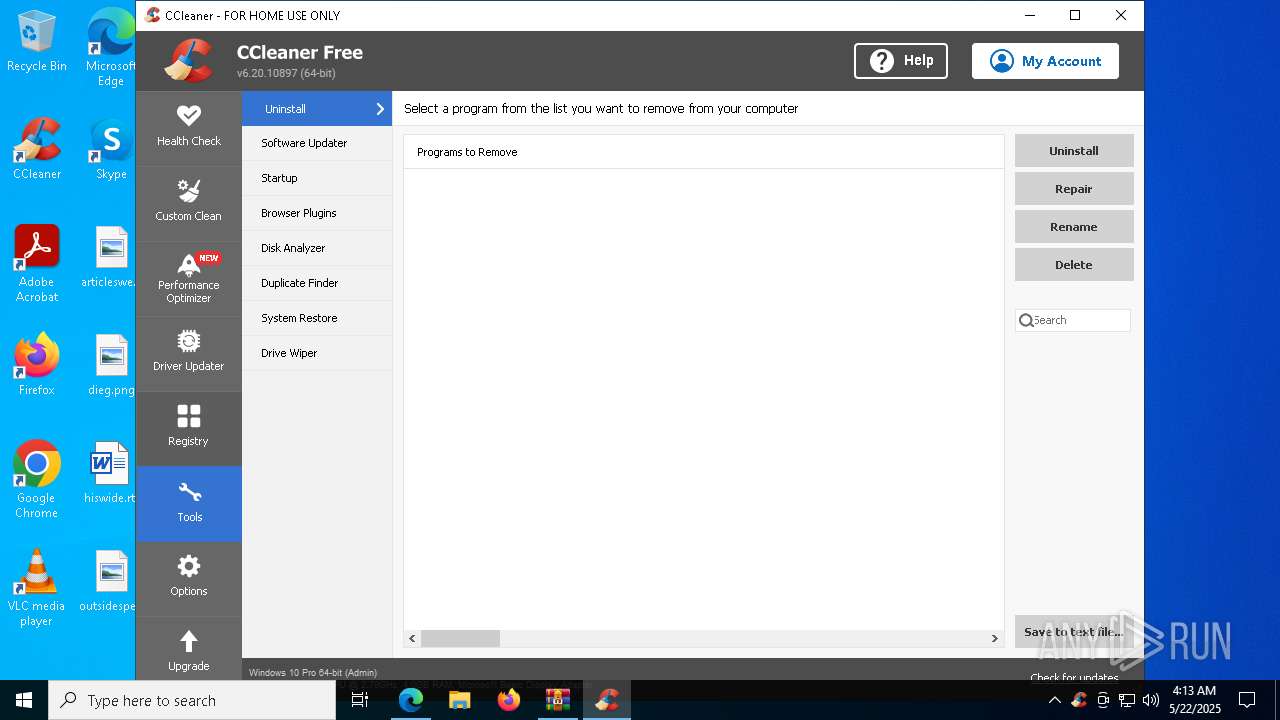The width and height of the screenshot is (1280, 720).
Task: Open the network icon in tray
Action: click(1127, 700)
